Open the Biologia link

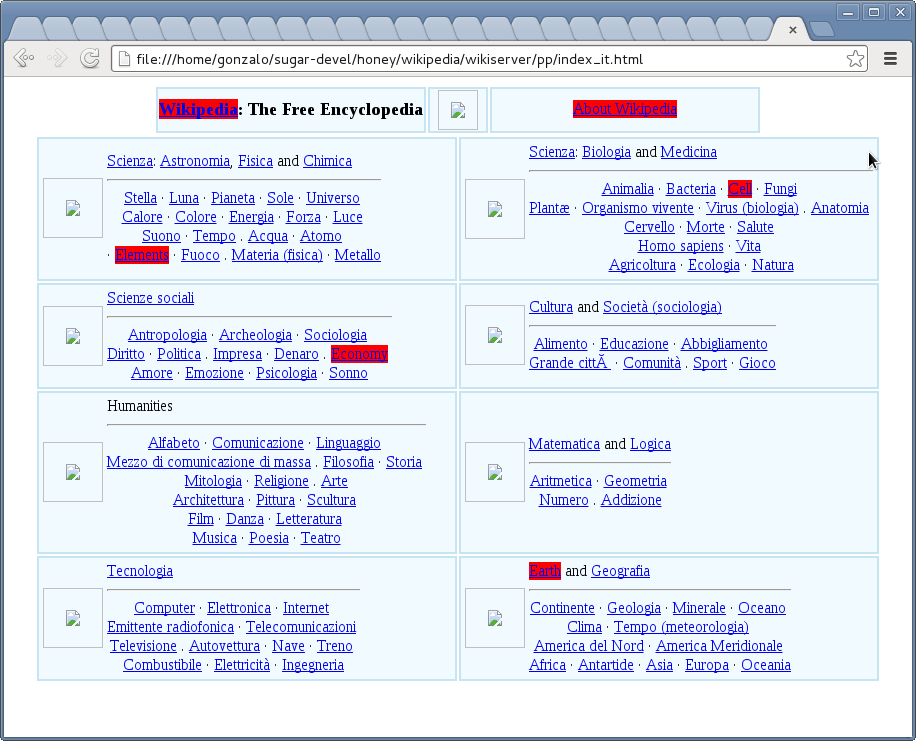click(606, 152)
